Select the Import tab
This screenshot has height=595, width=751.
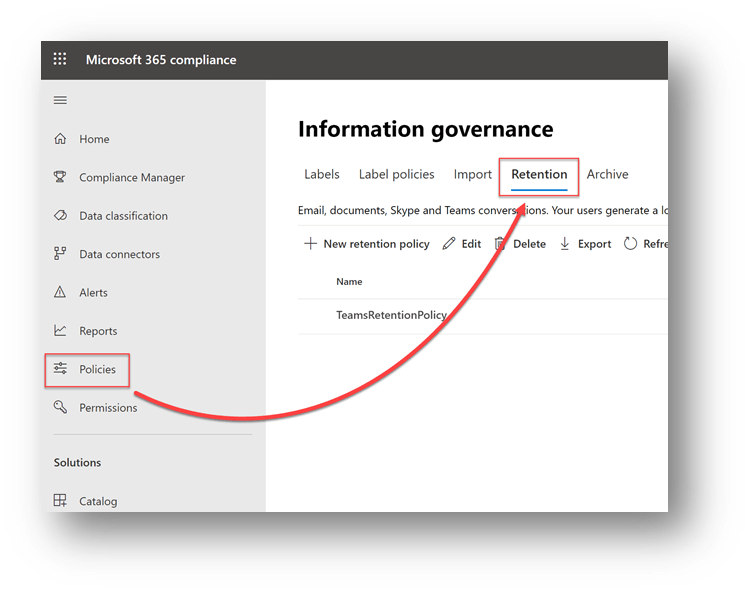(473, 174)
